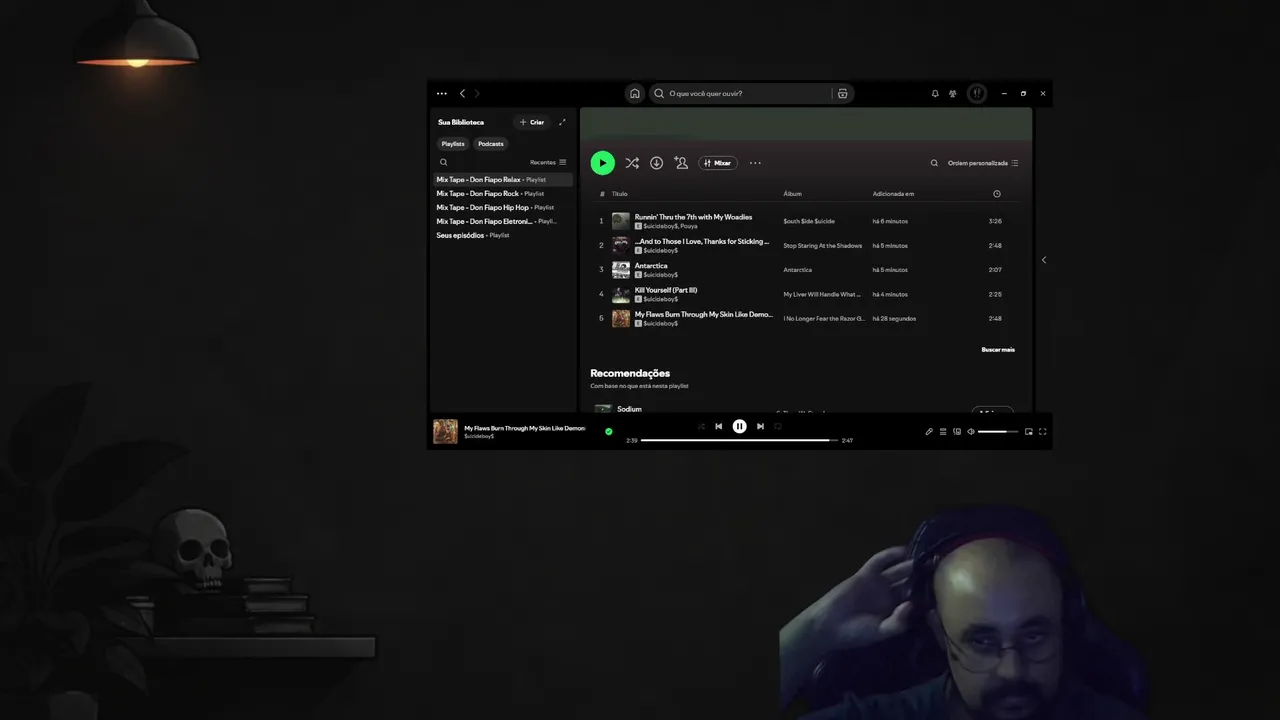
Task: Open the playlist more options dots
Action: tap(755, 163)
